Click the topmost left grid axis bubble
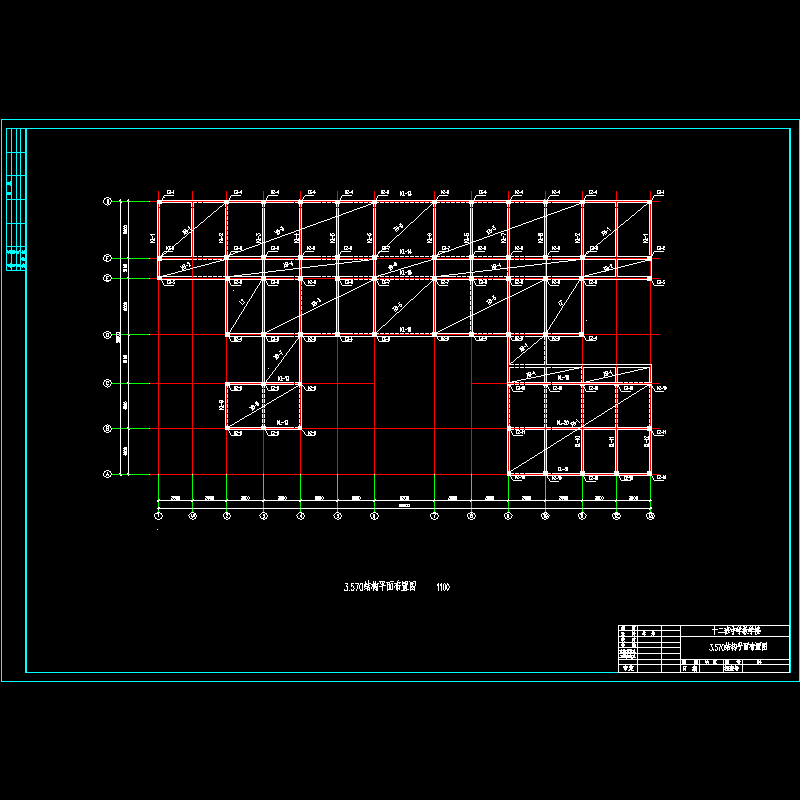Viewport: 800px width, 800px height. (107, 201)
